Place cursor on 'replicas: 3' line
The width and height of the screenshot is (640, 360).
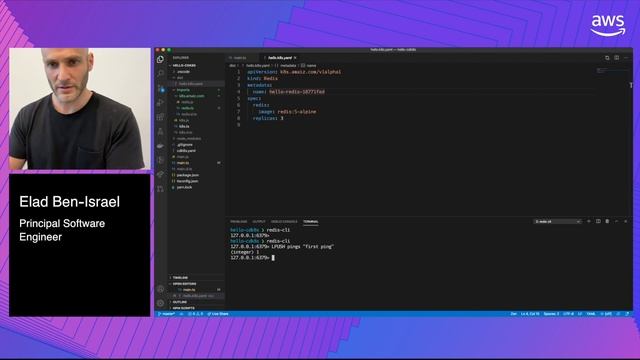[268, 118]
